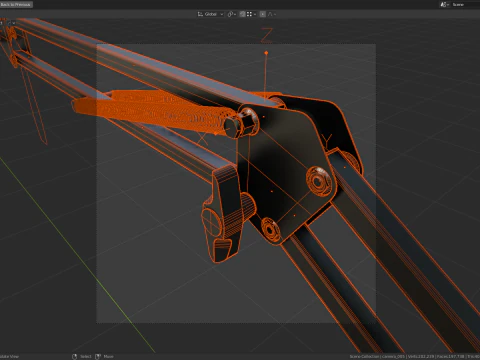The height and width of the screenshot is (360, 480).
Task: Click the Move mouse hint in status bar
Action: [104, 356]
